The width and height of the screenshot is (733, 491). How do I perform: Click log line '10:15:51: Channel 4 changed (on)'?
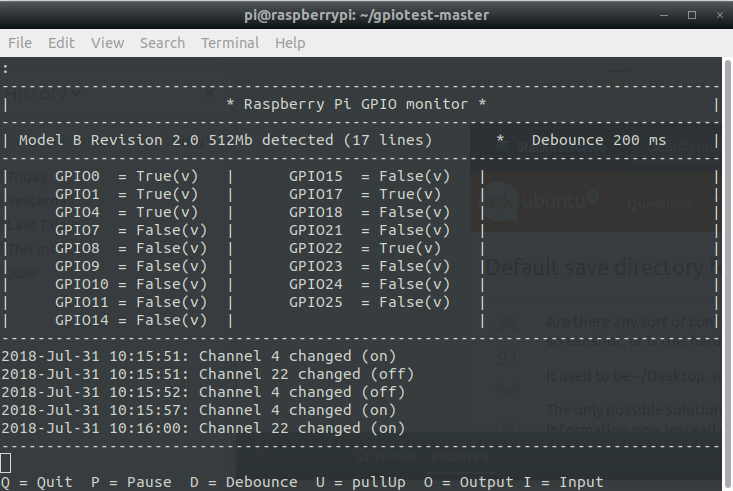[x=199, y=356]
